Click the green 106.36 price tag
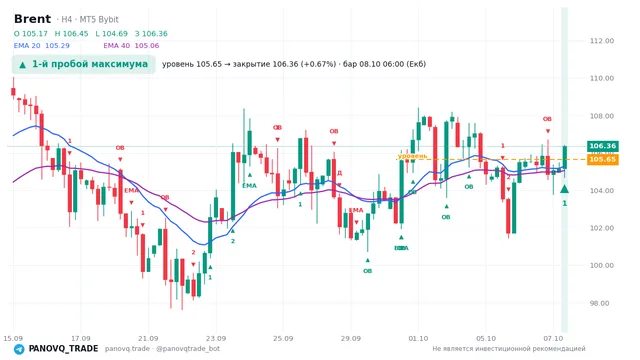 [602, 146]
